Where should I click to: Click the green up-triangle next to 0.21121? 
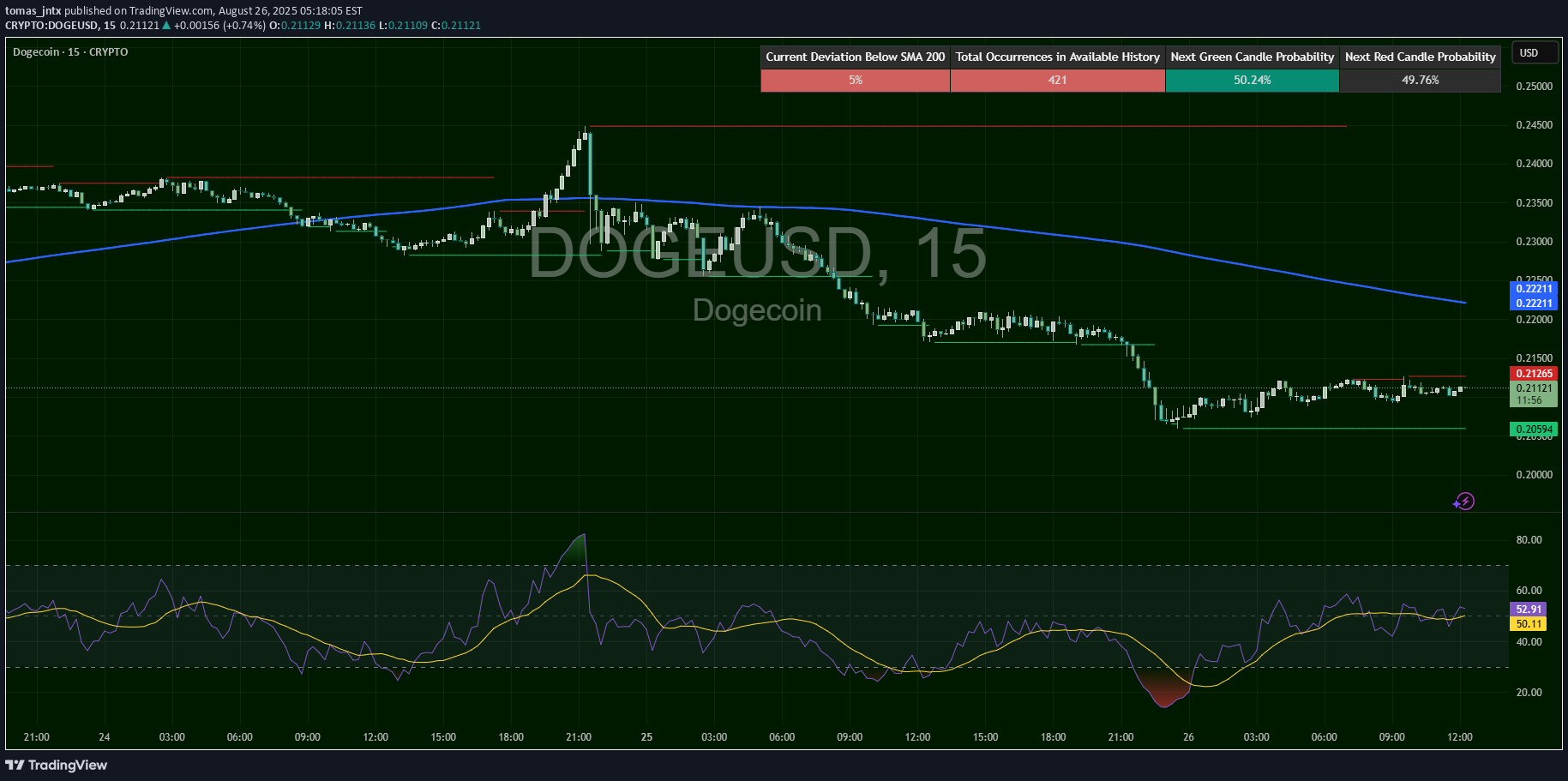(x=166, y=26)
